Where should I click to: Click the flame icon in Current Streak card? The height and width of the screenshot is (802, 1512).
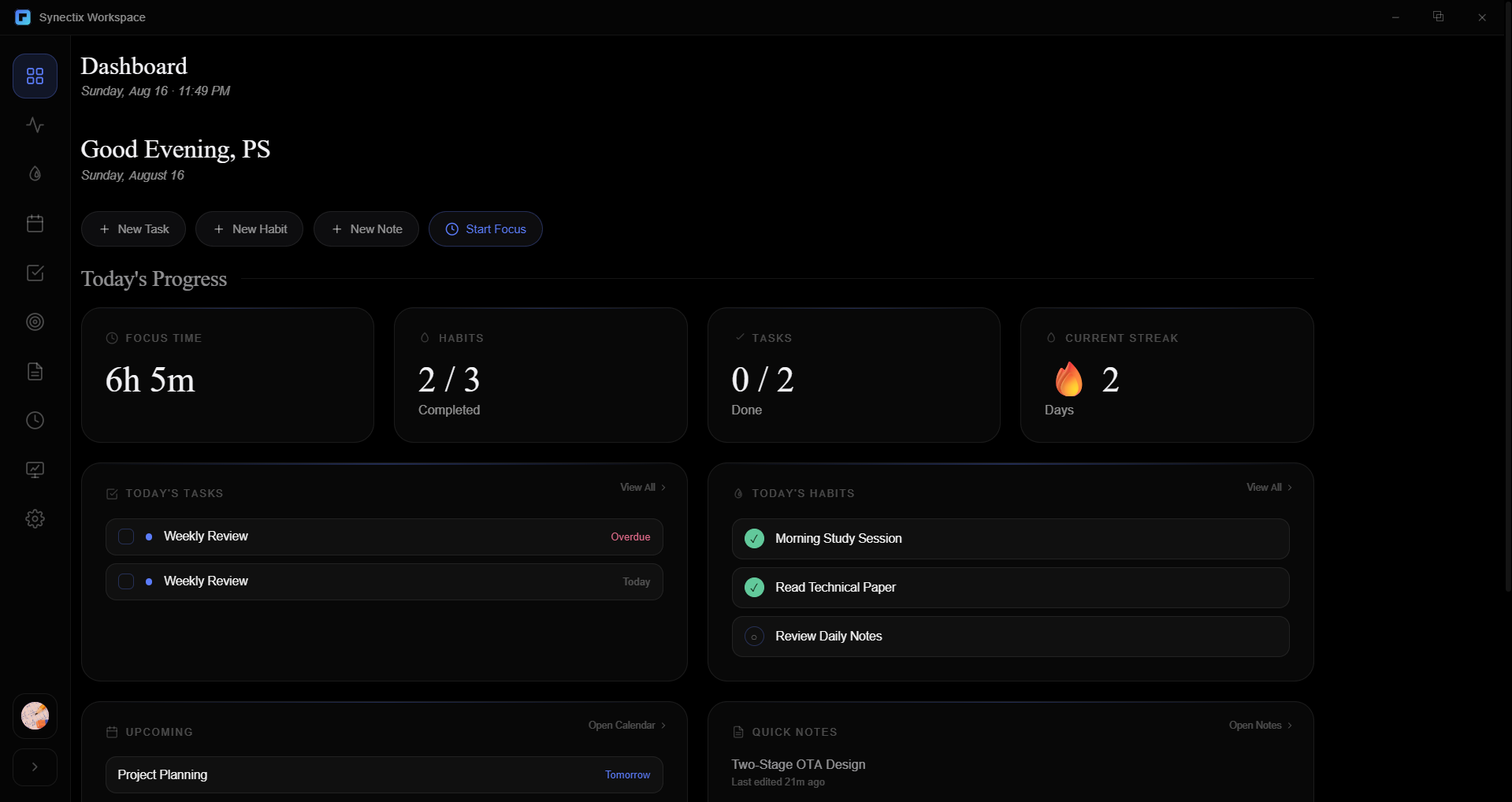pyautogui.click(x=1068, y=379)
